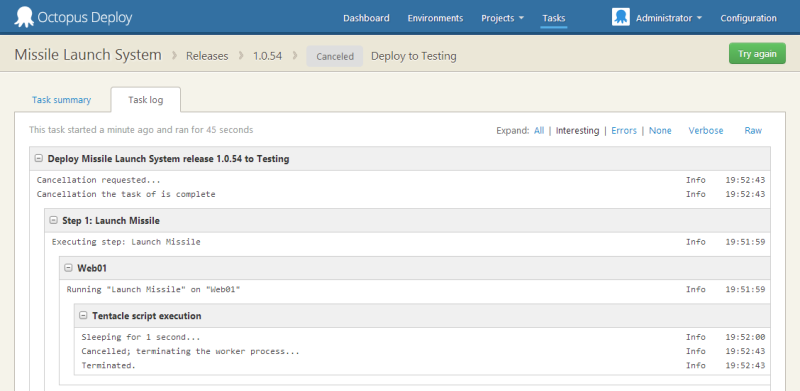Set log expansion to None
This screenshot has width=800, height=391.
click(660, 131)
